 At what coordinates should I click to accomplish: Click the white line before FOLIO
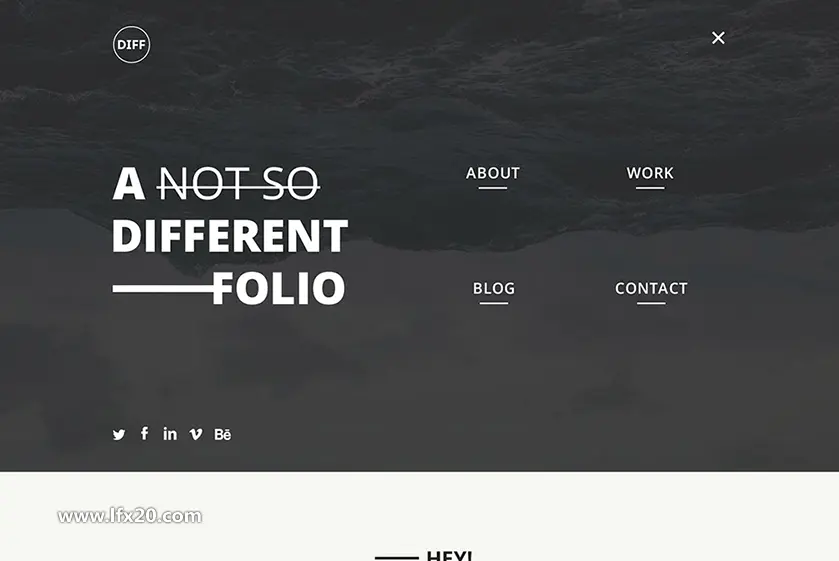(163, 289)
